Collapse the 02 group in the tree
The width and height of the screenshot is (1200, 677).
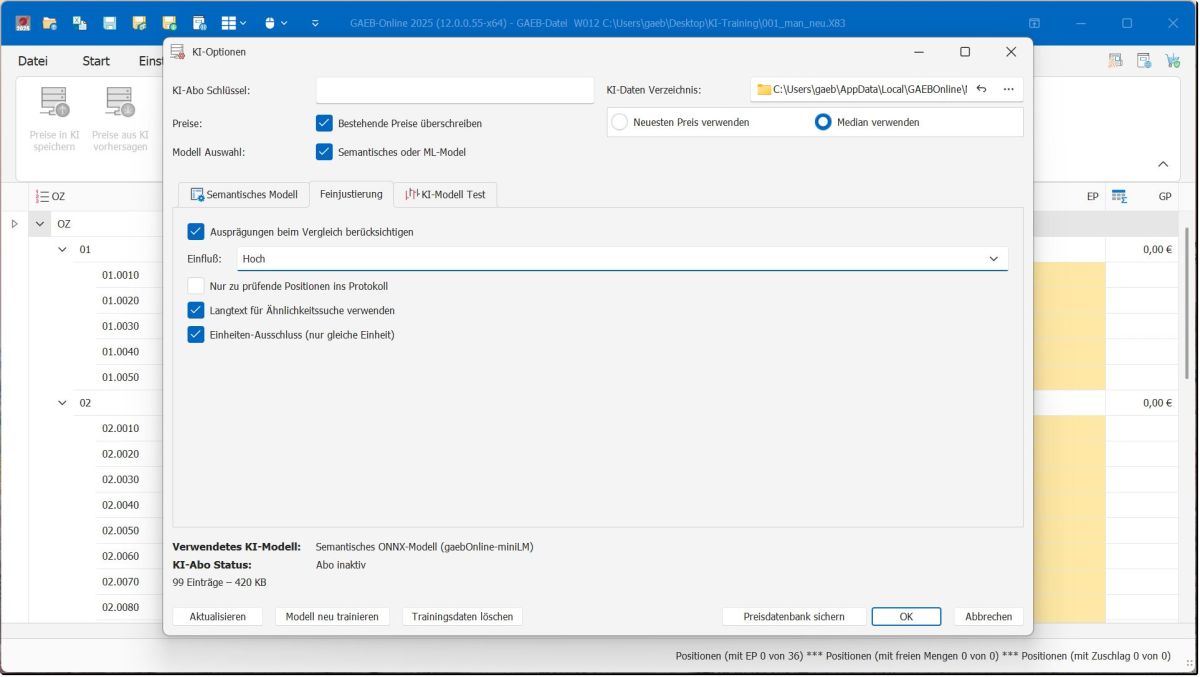click(x=62, y=403)
